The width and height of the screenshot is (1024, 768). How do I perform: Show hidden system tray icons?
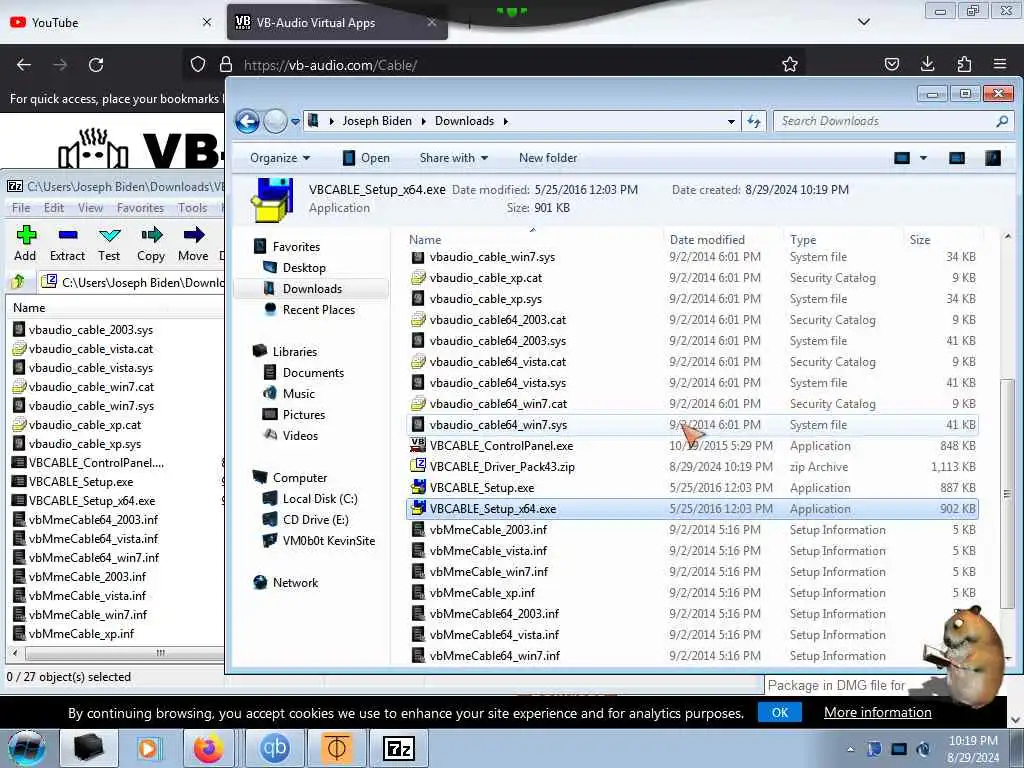coord(850,749)
